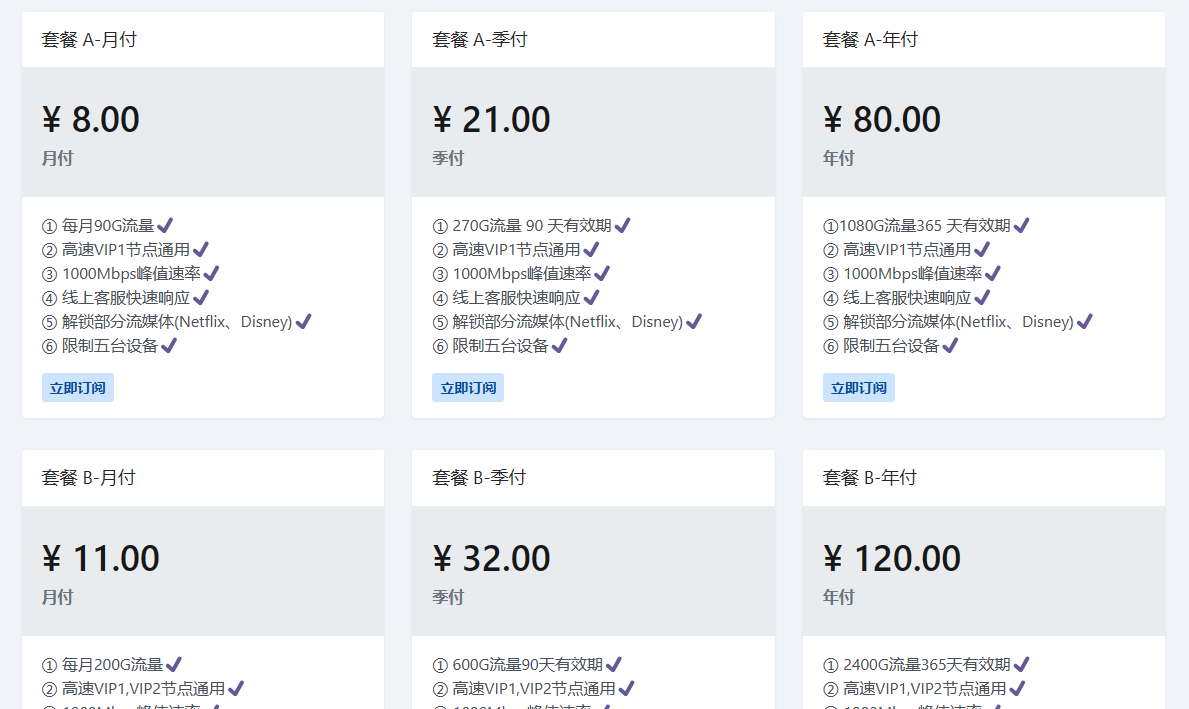This screenshot has height=709, width=1189.
Task: Click the ¥ 32.00 quarterly price
Action: [x=492, y=558]
